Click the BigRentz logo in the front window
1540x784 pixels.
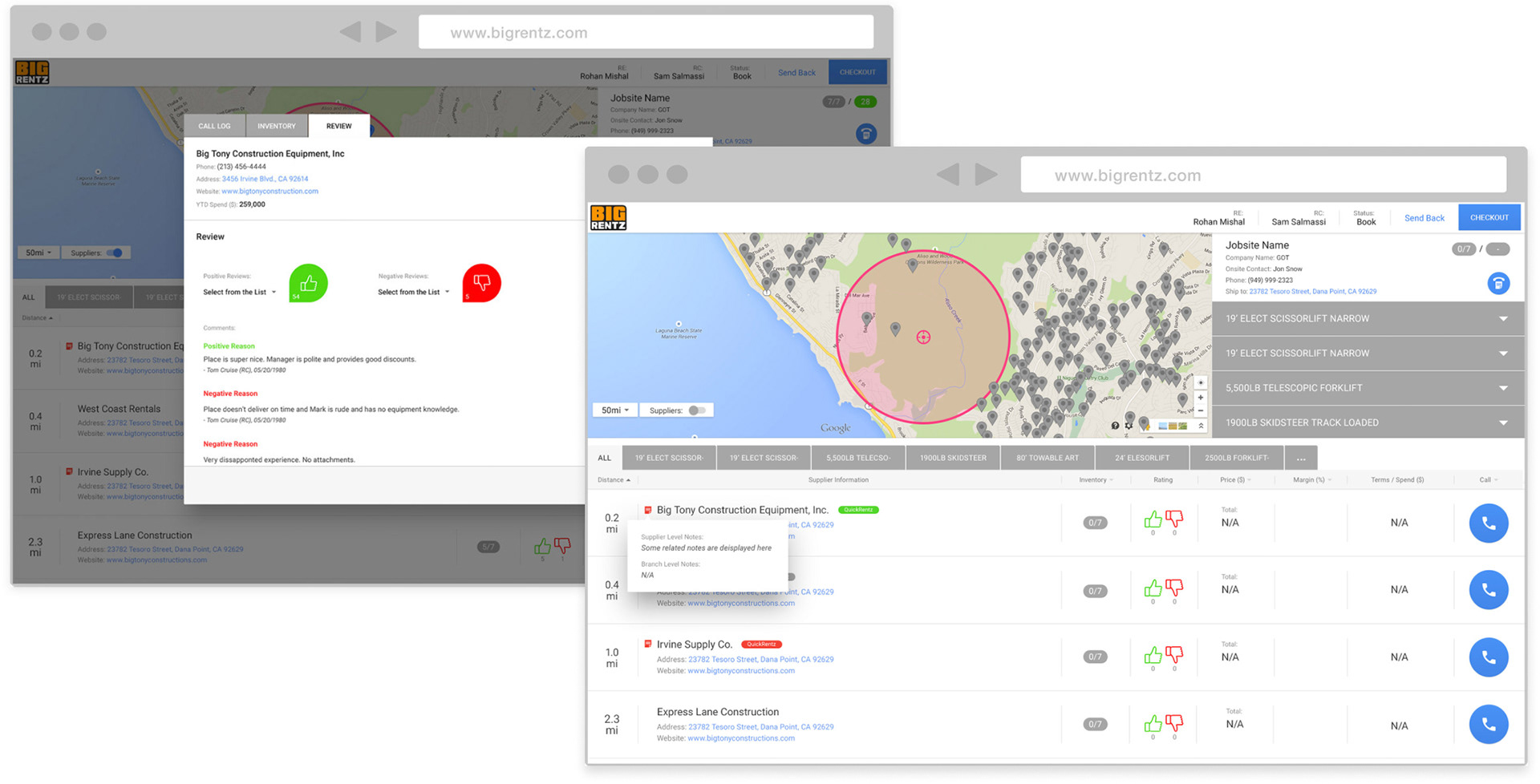click(608, 217)
